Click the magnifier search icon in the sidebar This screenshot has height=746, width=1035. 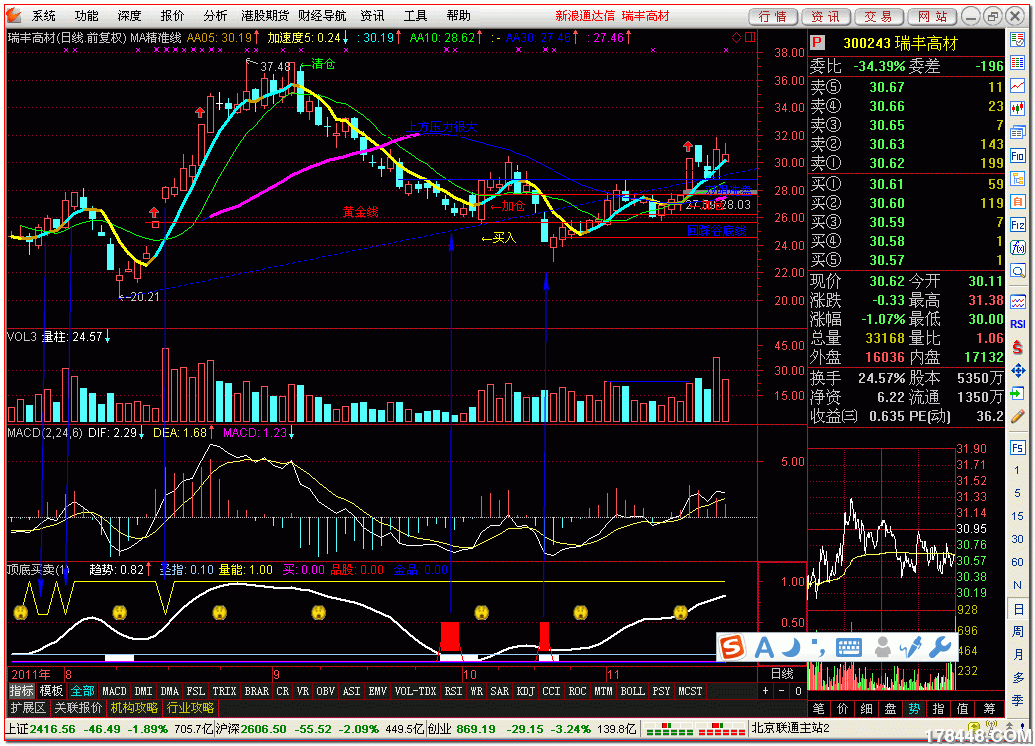[x=1017, y=271]
